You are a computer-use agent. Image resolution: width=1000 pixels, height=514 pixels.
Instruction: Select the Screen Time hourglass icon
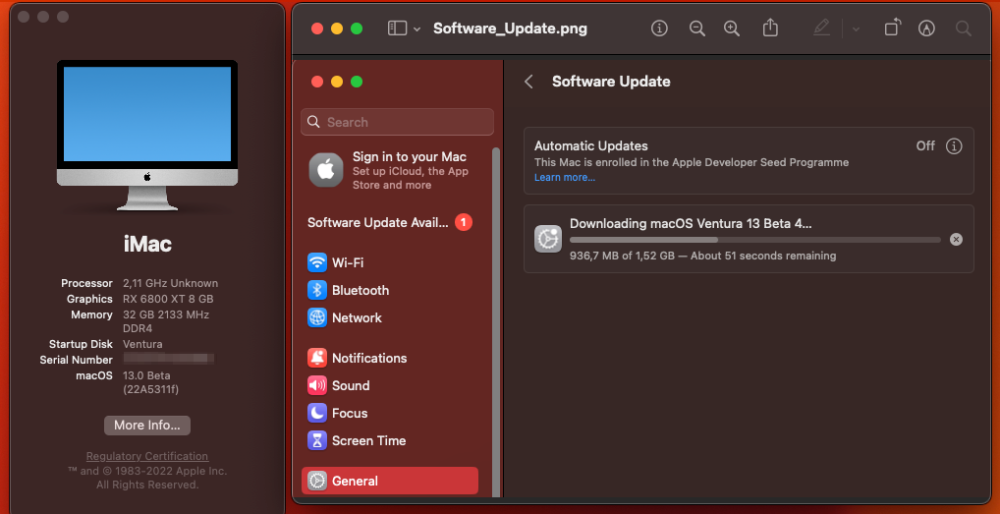point(317,441)
